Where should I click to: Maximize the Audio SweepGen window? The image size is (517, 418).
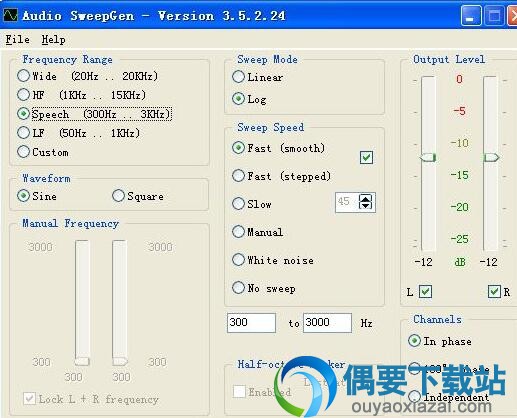[494, 16]
